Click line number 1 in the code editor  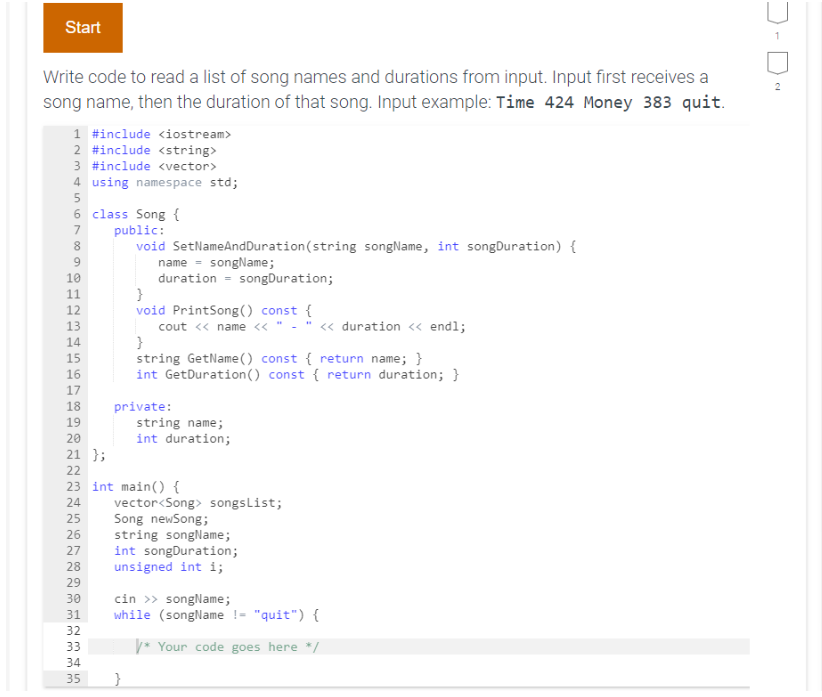(x=76, y=133)
